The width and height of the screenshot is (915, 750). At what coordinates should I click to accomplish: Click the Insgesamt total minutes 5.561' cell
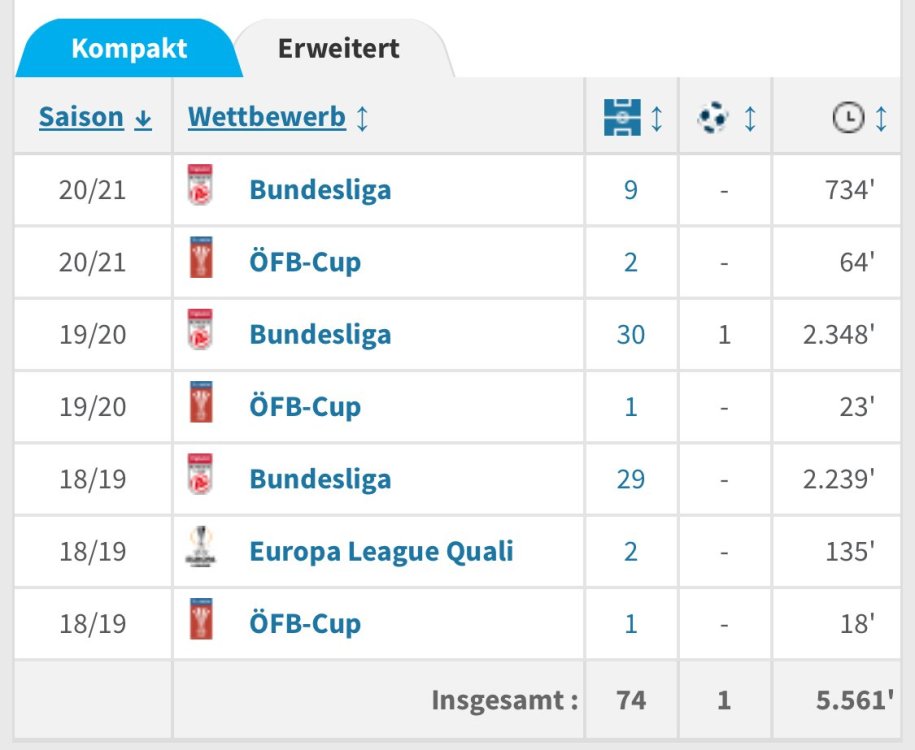click(x=854, y=700)
